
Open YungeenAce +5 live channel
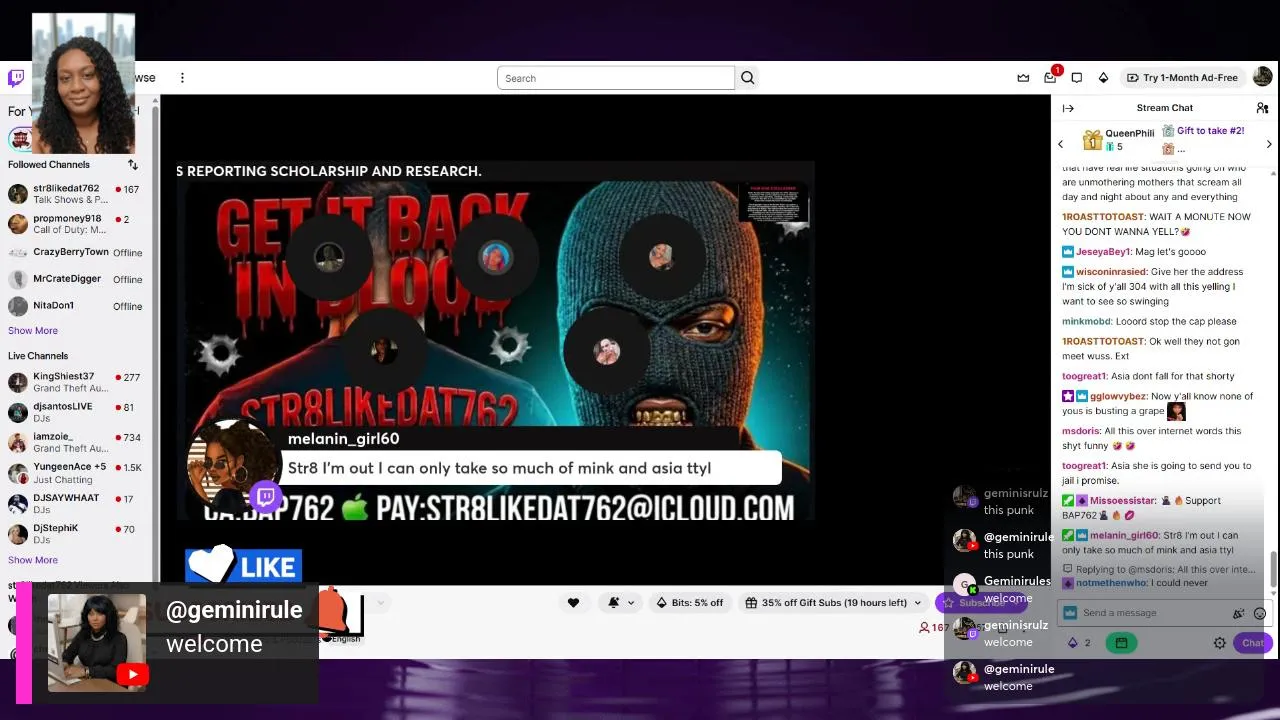click(x=76, y=473)
